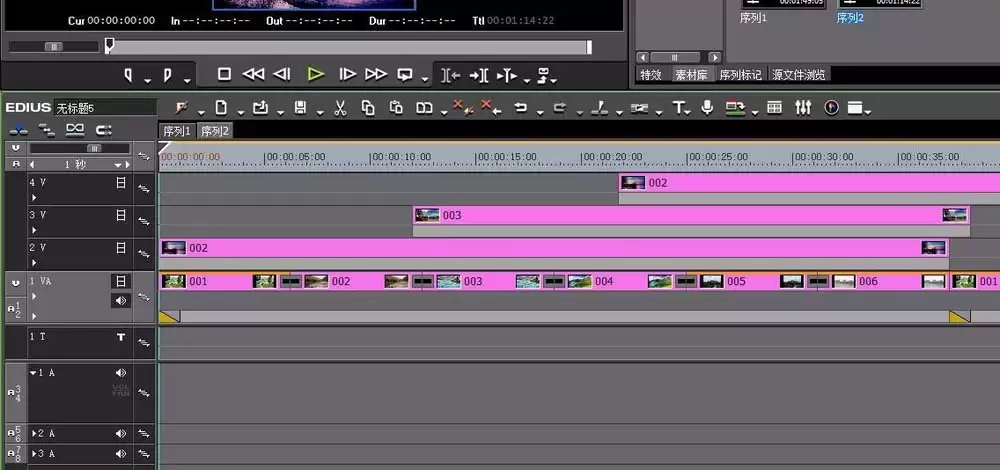Screen dimensions: 1000x470
Task: Open the 特效 panel tab
Action: 651,75
